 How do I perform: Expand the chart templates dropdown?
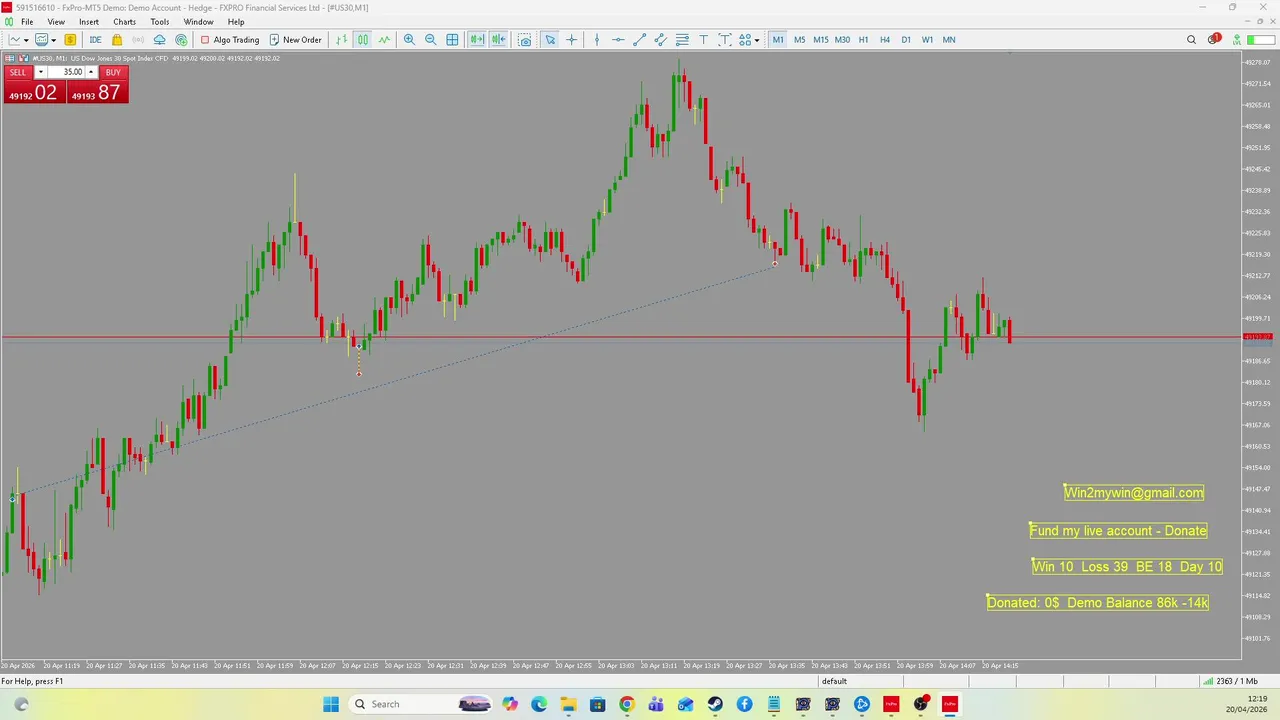click(52, 40)
